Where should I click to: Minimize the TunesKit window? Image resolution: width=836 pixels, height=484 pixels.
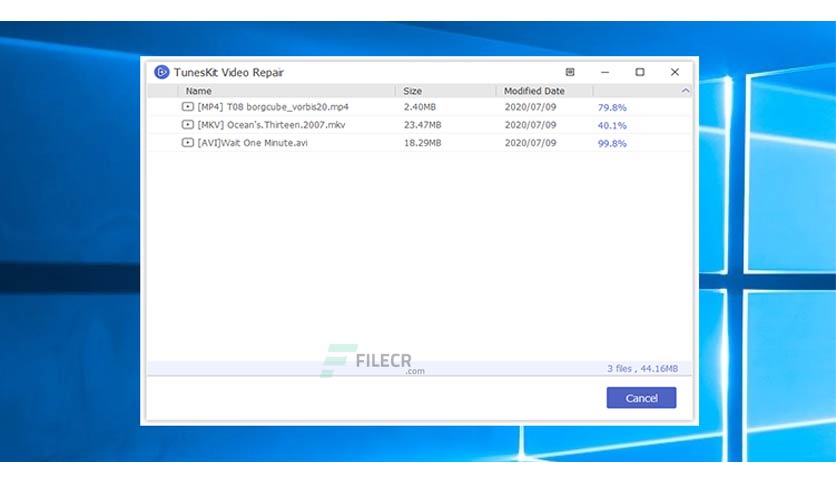tap(605, 72)
